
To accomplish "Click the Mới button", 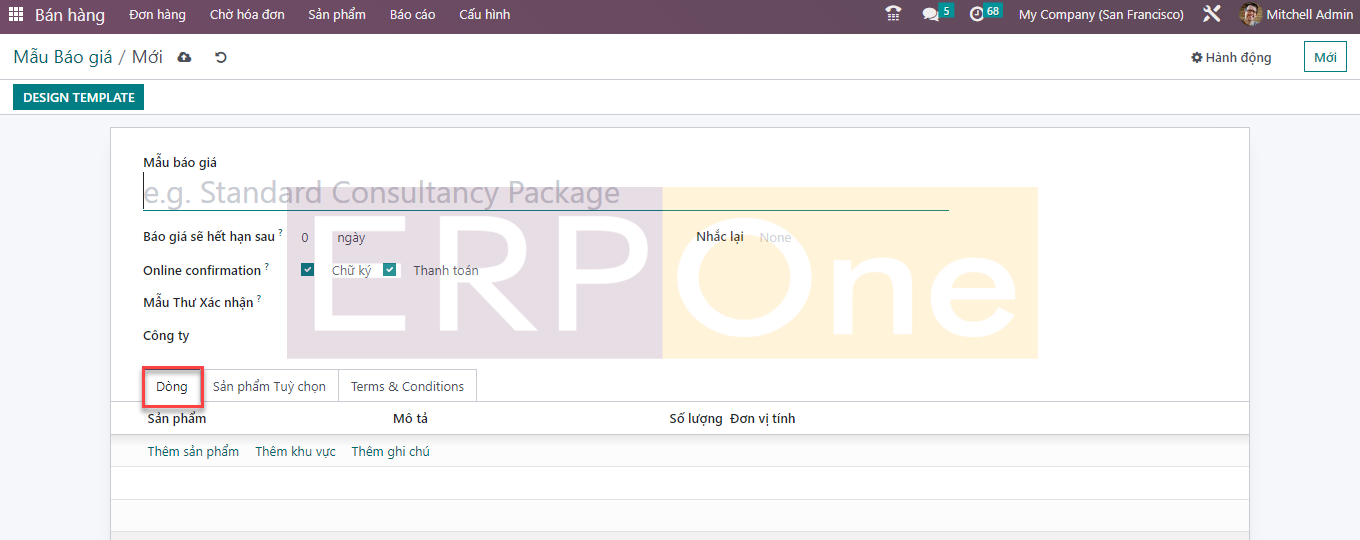I will pyautogui.click(x=1325, y=58).
